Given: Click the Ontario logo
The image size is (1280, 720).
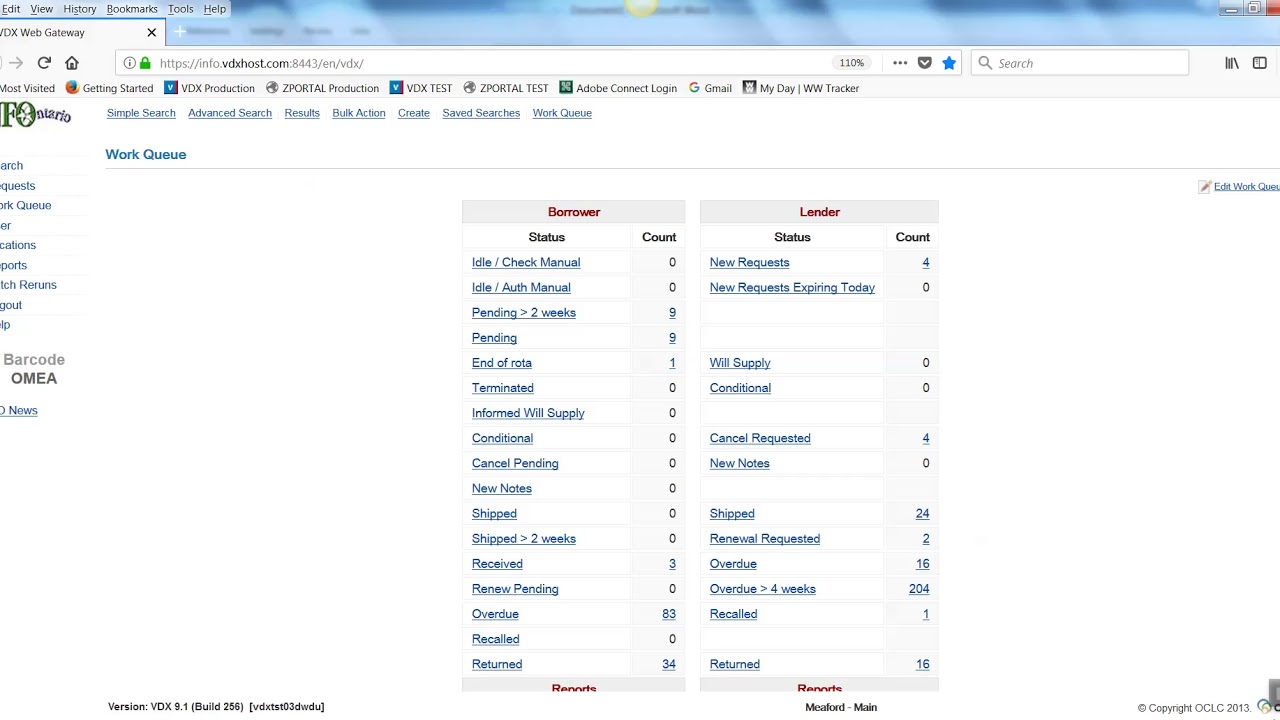Looking at the screenshot, I should (x=35, y=115).
